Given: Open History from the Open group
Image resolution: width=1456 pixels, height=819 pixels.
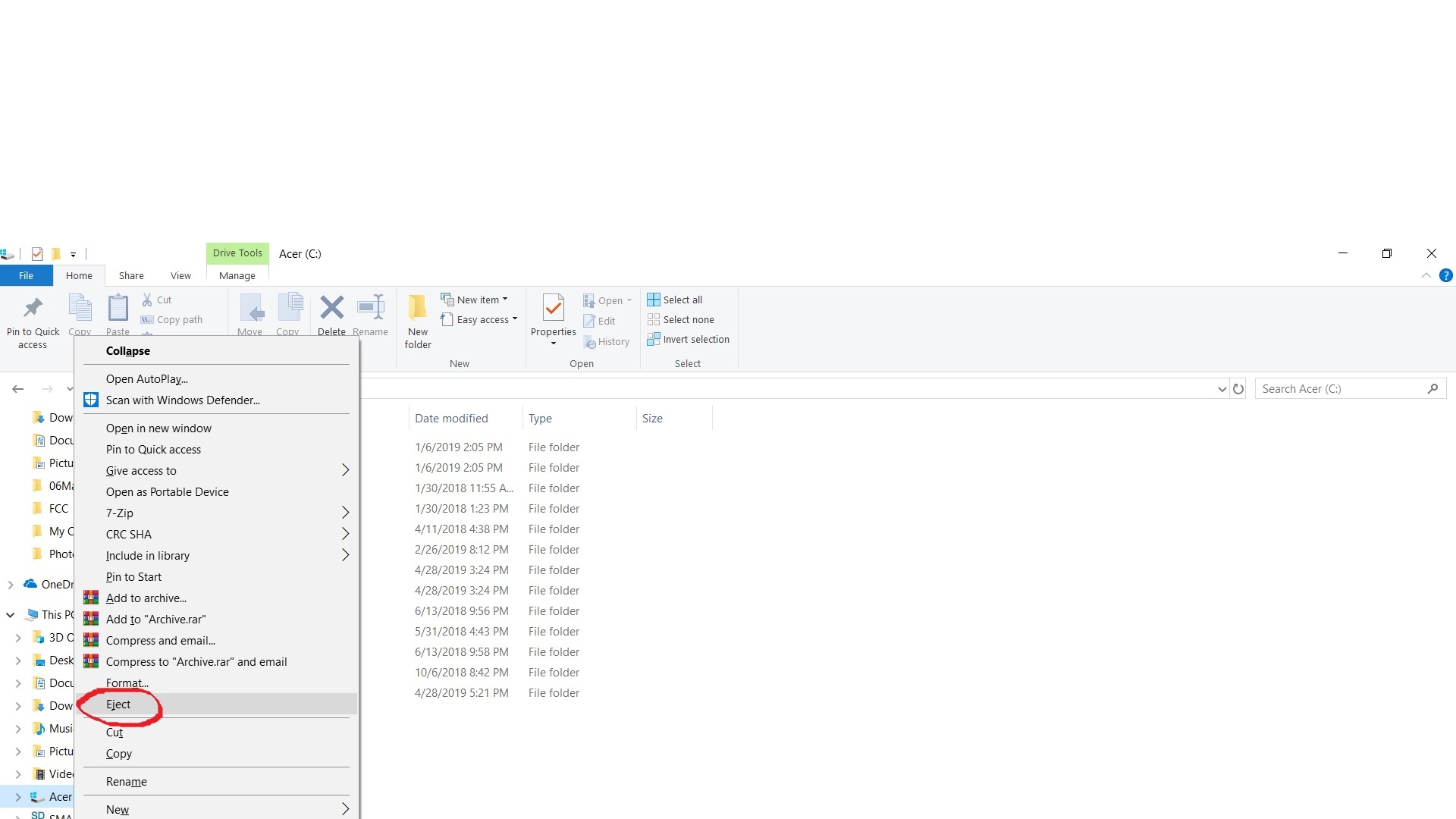Looking at the screenshot, I should click(x=607, y=341).
